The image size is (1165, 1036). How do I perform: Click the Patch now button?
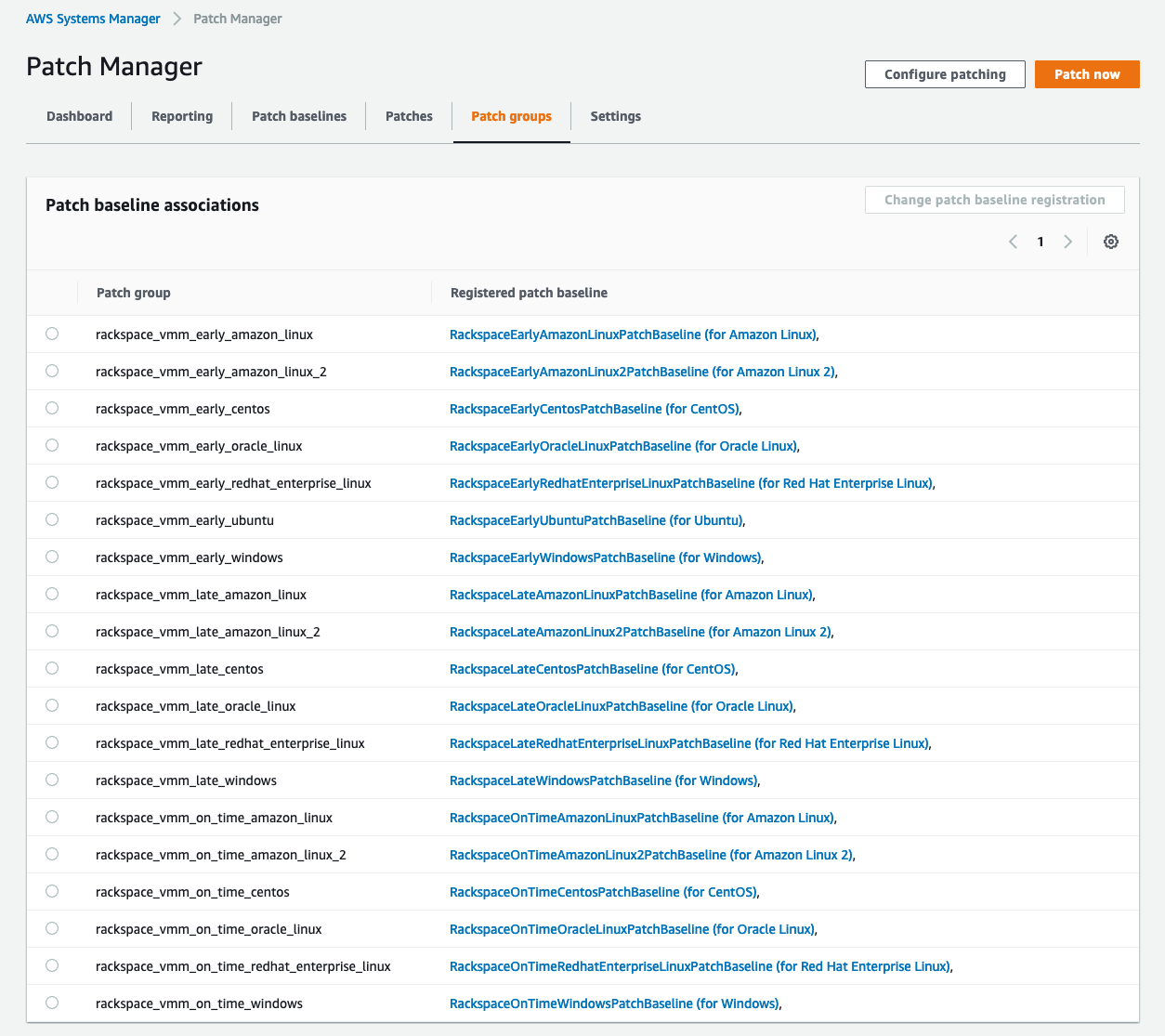click(1087, 73)
